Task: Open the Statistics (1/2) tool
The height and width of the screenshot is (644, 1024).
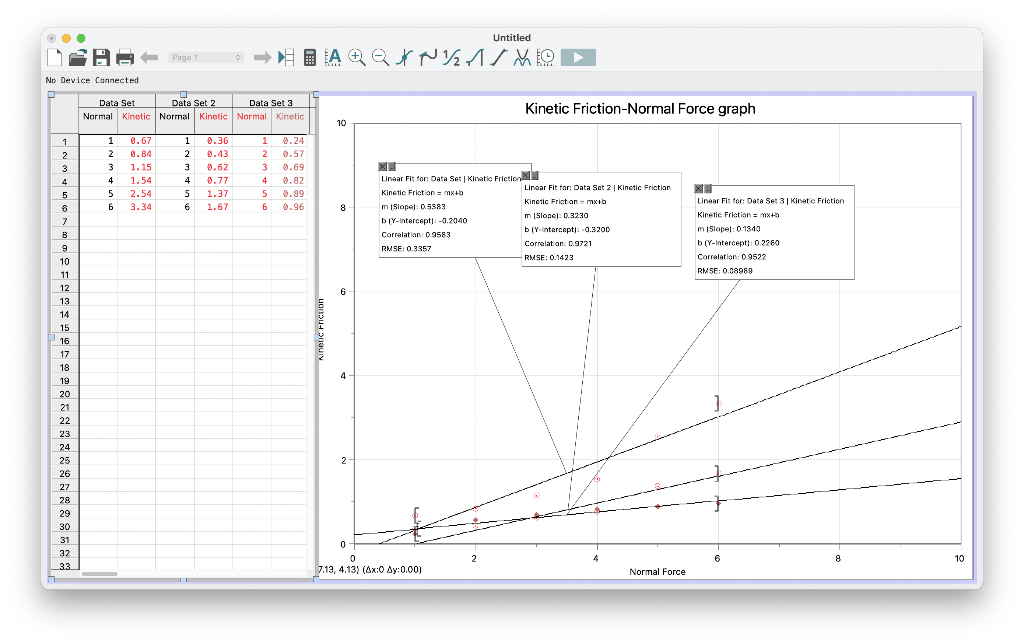Action: (451, 57)
